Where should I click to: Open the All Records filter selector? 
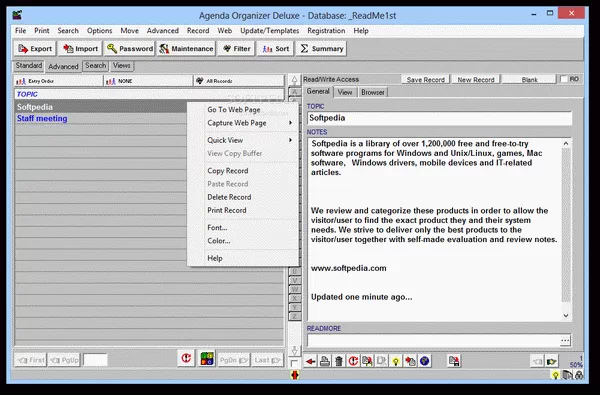coord(239,81)
